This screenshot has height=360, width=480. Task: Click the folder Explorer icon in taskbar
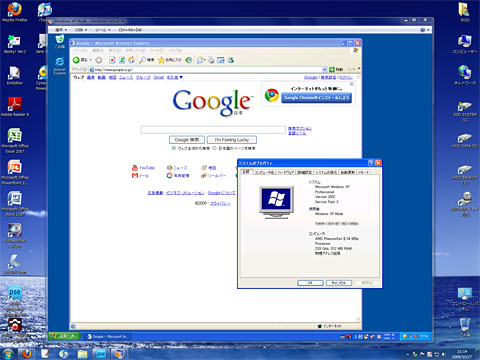pos(82,354)
